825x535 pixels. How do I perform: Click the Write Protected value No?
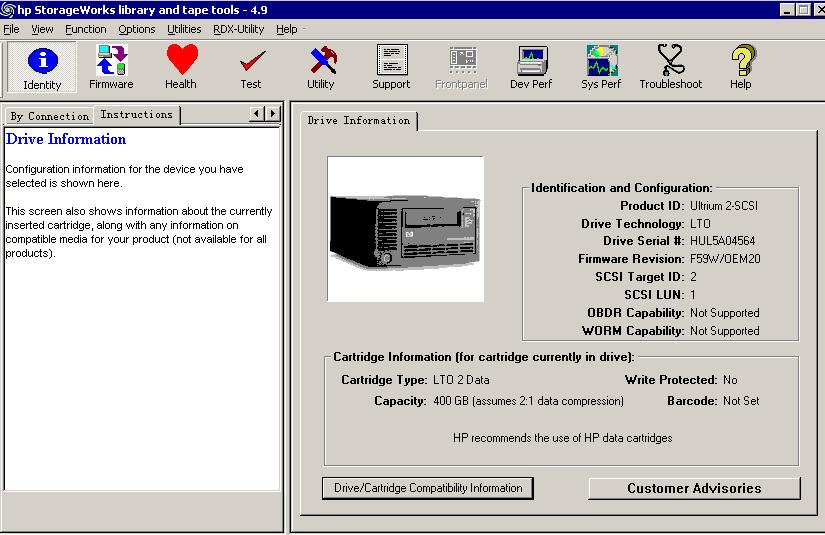730,380
